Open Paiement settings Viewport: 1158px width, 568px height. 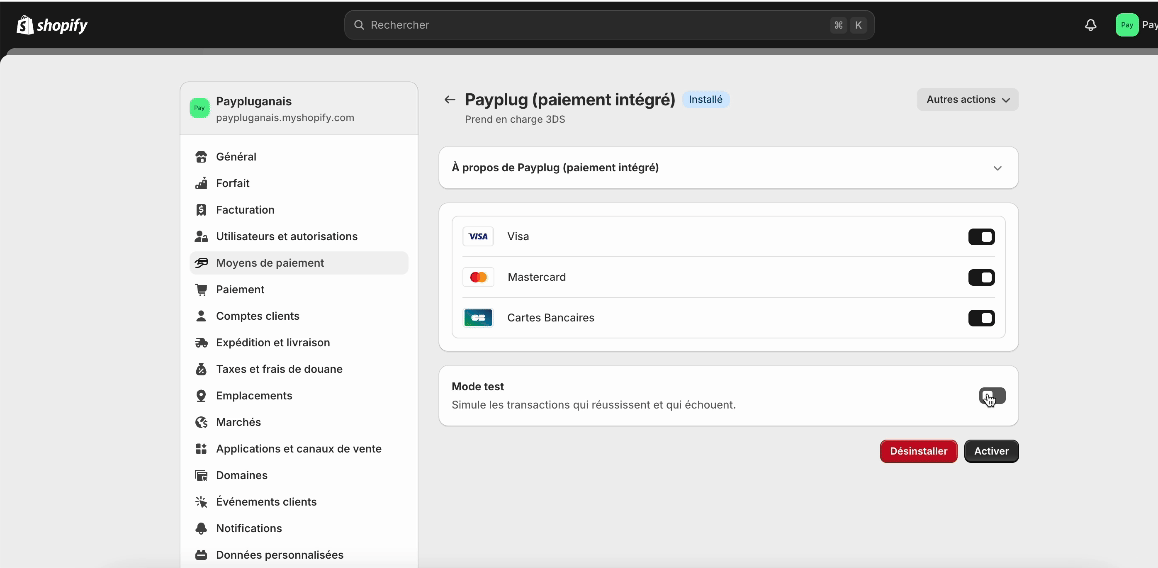[x=299, y=290]
